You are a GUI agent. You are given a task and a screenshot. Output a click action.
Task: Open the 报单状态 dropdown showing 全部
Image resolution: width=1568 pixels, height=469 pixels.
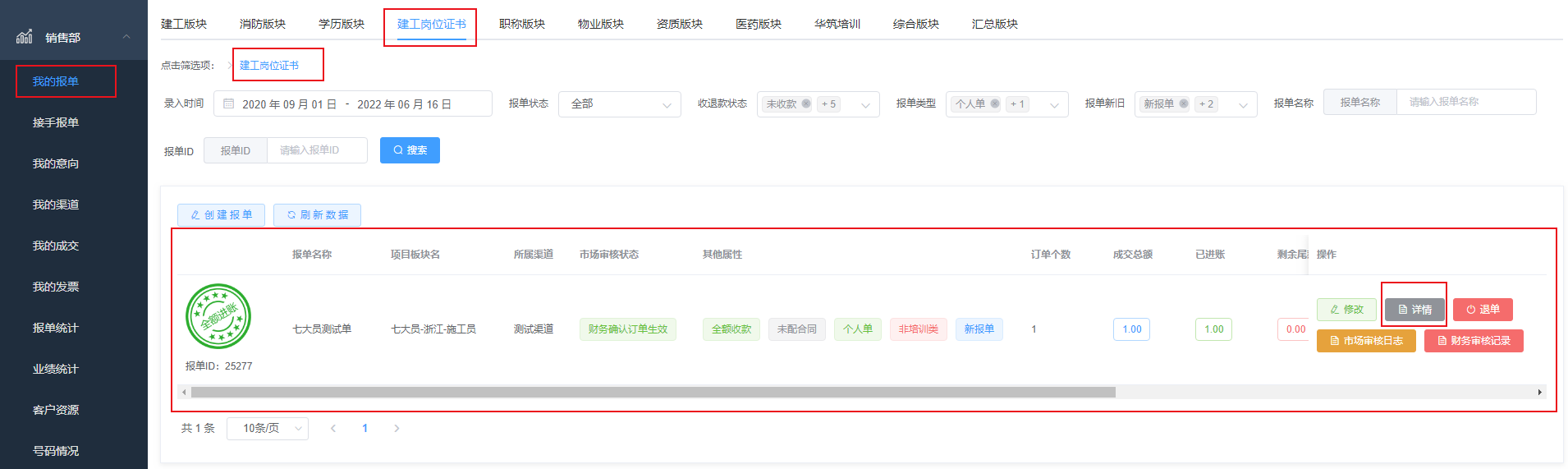[619, 104]
